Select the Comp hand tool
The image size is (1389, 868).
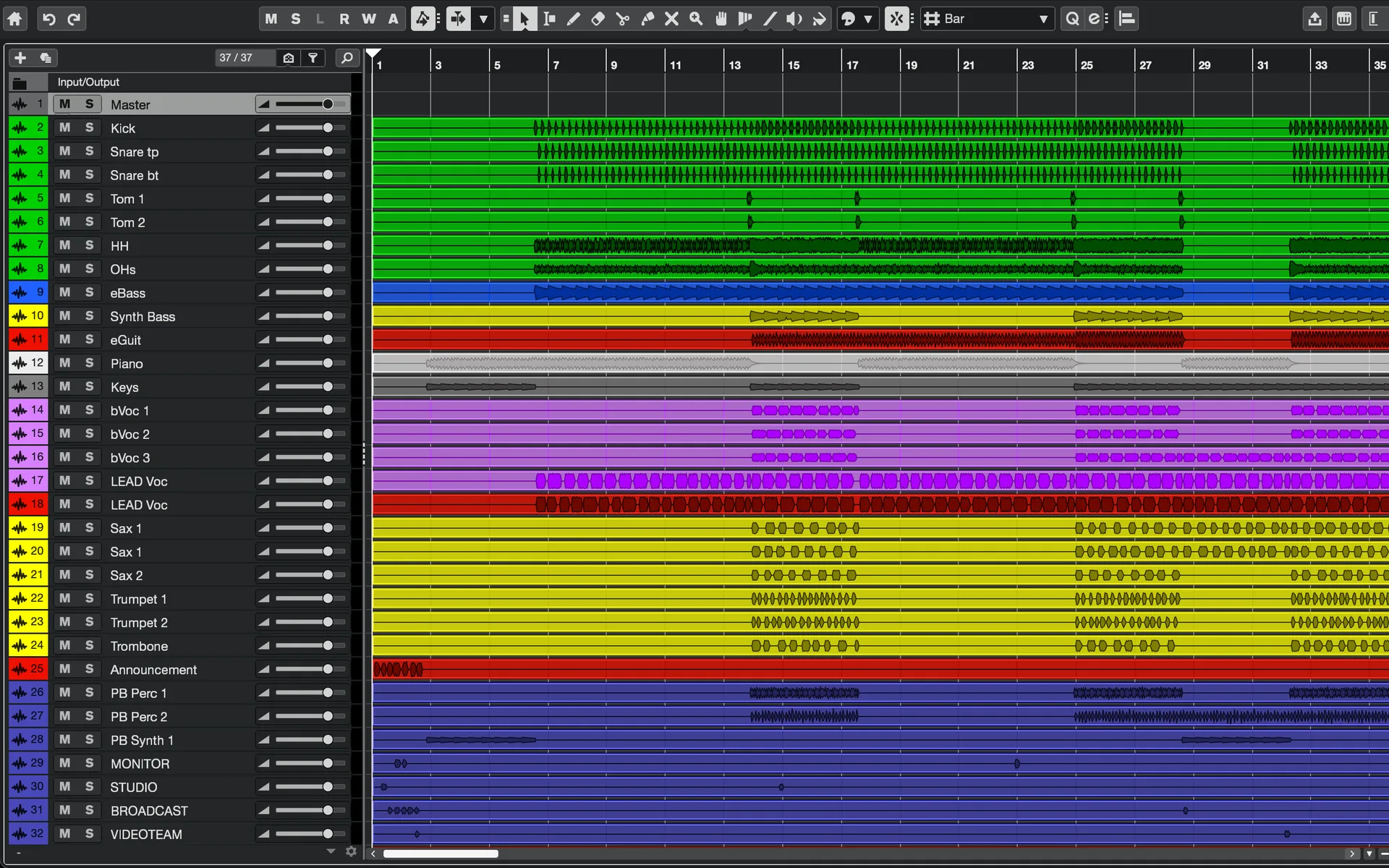(721, 19)
